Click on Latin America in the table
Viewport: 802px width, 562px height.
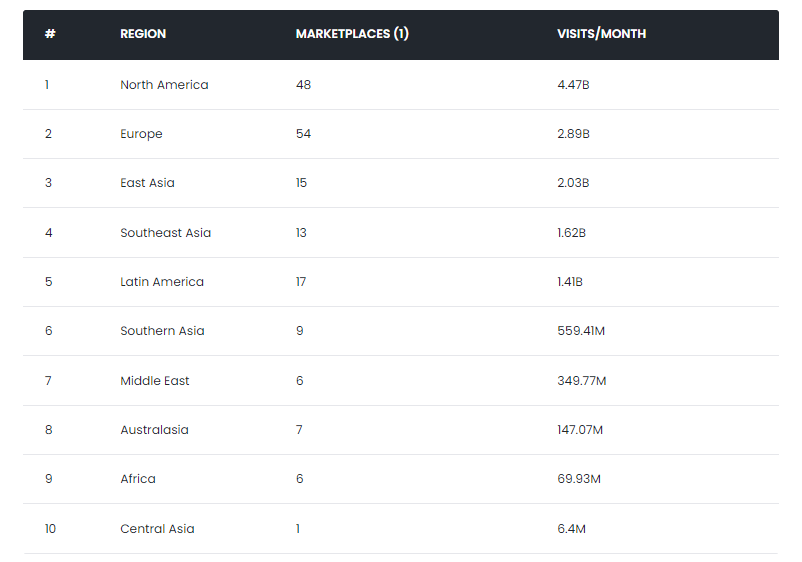pyautogui.click(x=162, y=282)
